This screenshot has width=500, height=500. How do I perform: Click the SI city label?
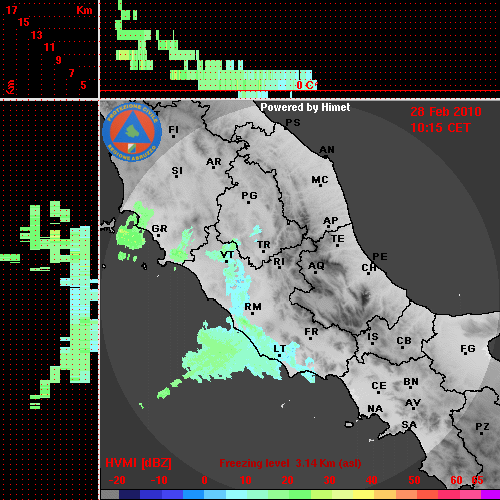177,171
